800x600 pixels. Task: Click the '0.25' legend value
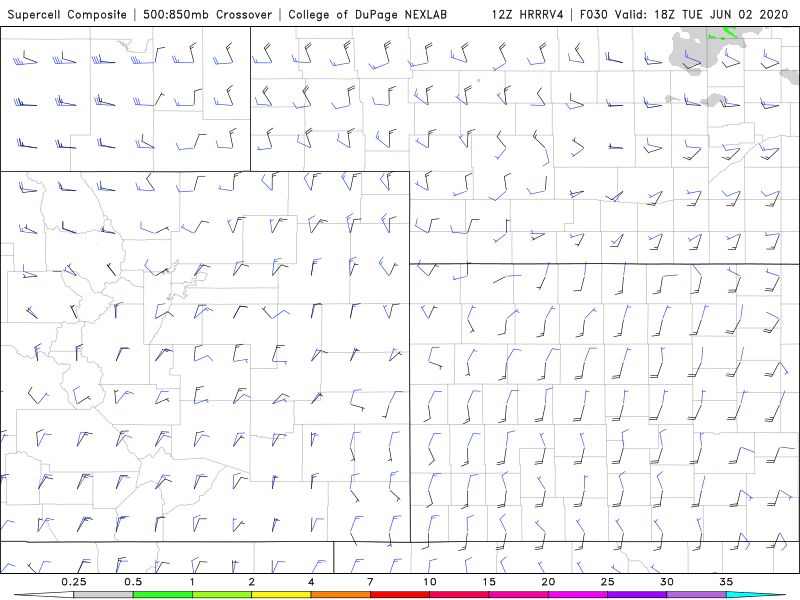pyautogui.click(x=74, y=582)
